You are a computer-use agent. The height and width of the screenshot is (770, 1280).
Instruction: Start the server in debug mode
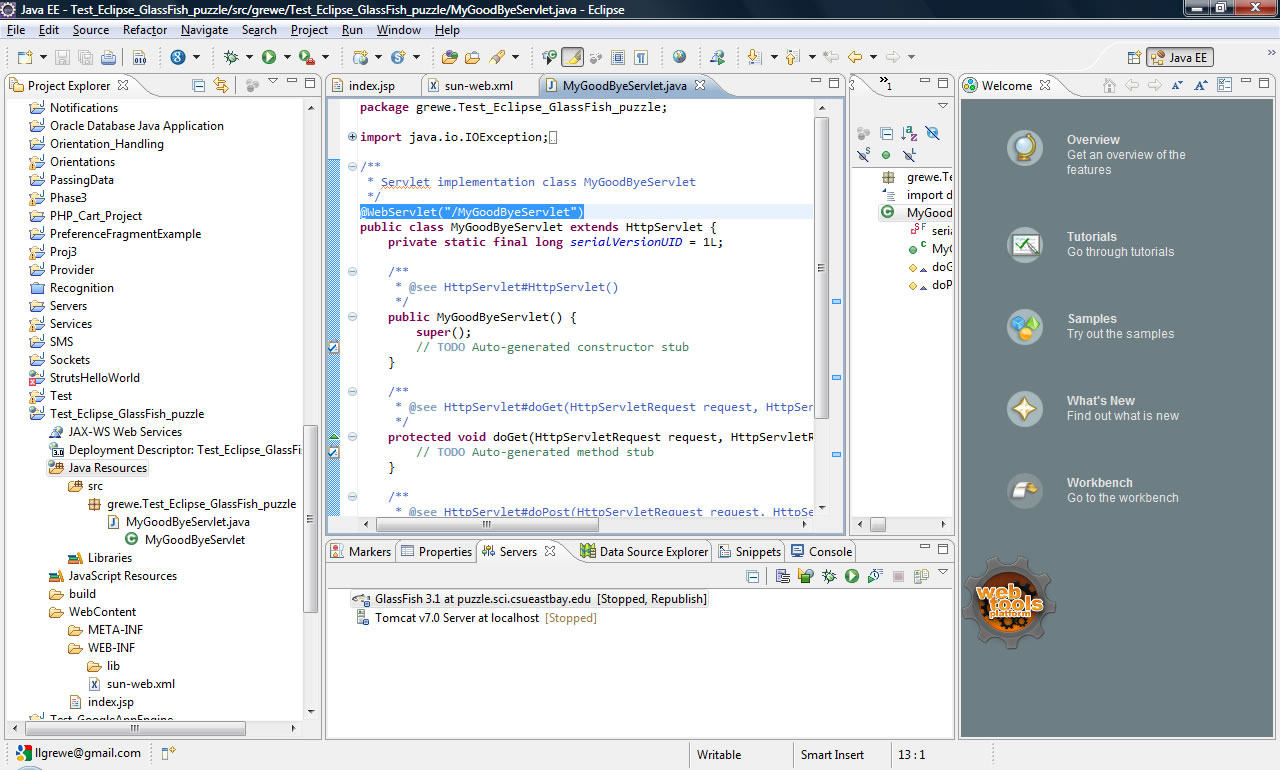(828, 575)
